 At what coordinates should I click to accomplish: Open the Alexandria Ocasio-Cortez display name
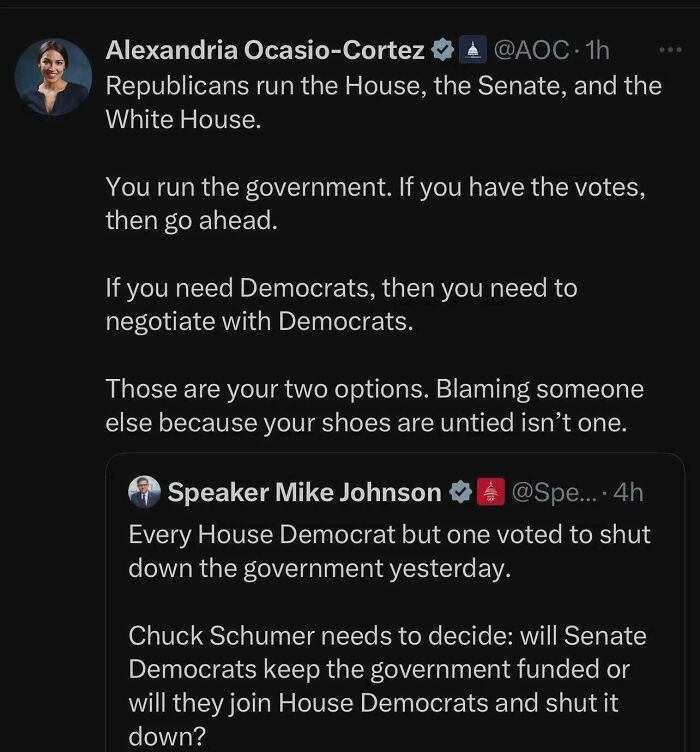(x=265, y=50)
